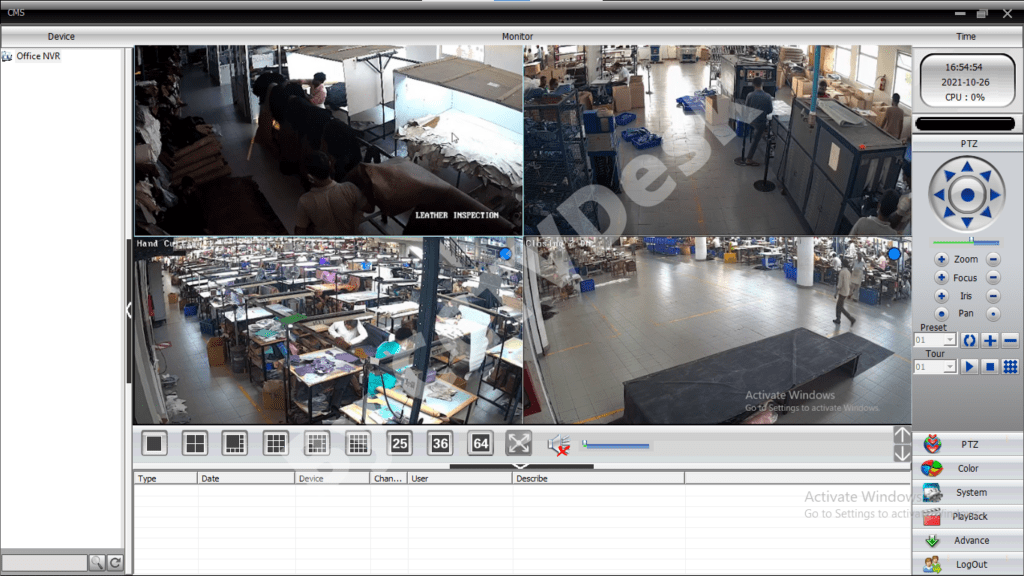Choose the 25-channel grid layout
1024x576 pixels.
[x=399, y=443]
